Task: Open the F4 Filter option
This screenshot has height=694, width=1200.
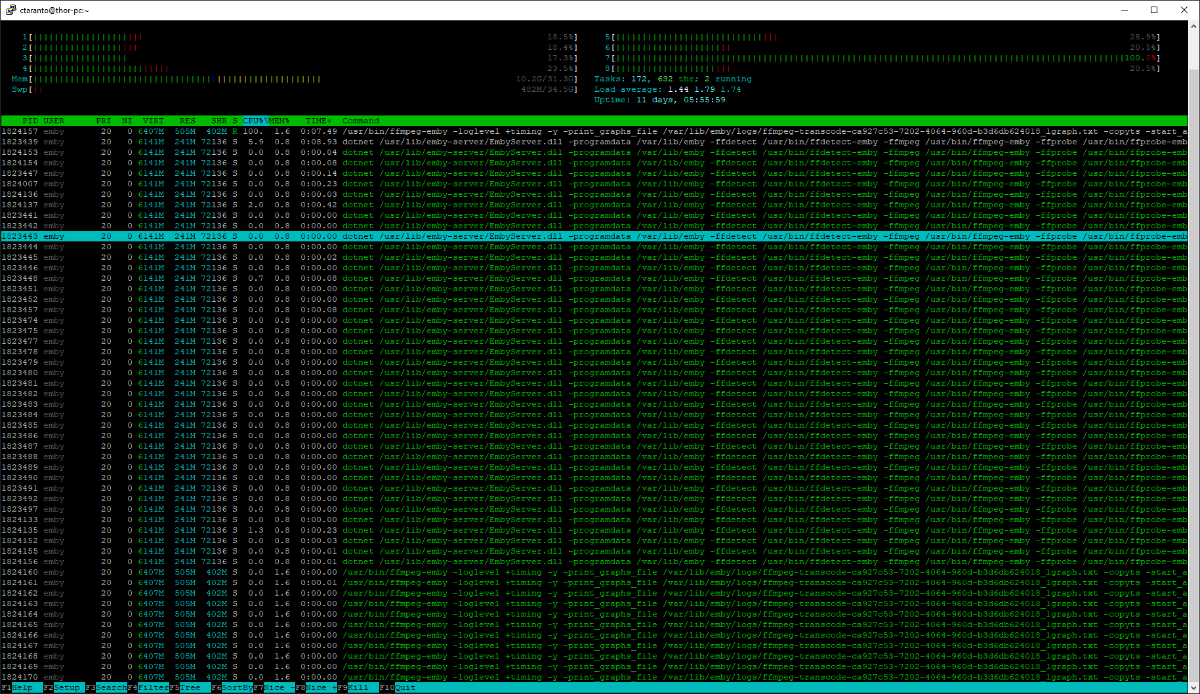Action: pos(149,688)
